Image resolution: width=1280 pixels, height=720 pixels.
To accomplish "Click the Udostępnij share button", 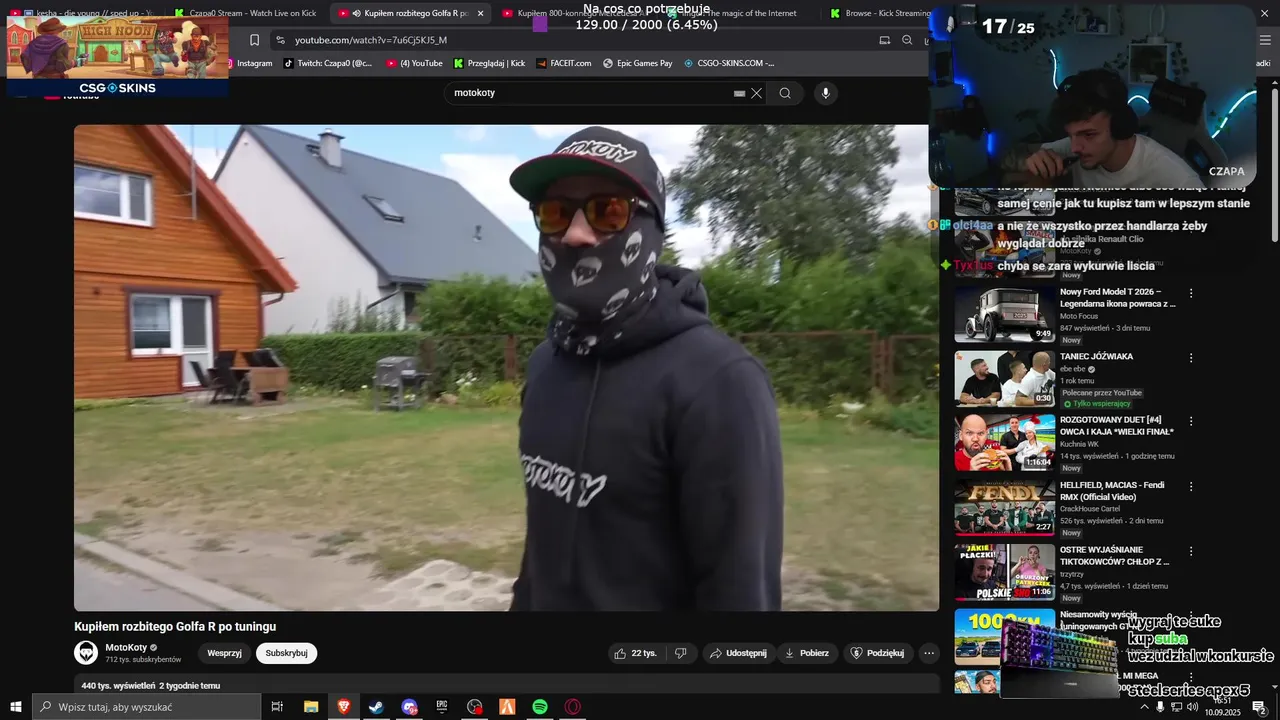I will point(738,653).
